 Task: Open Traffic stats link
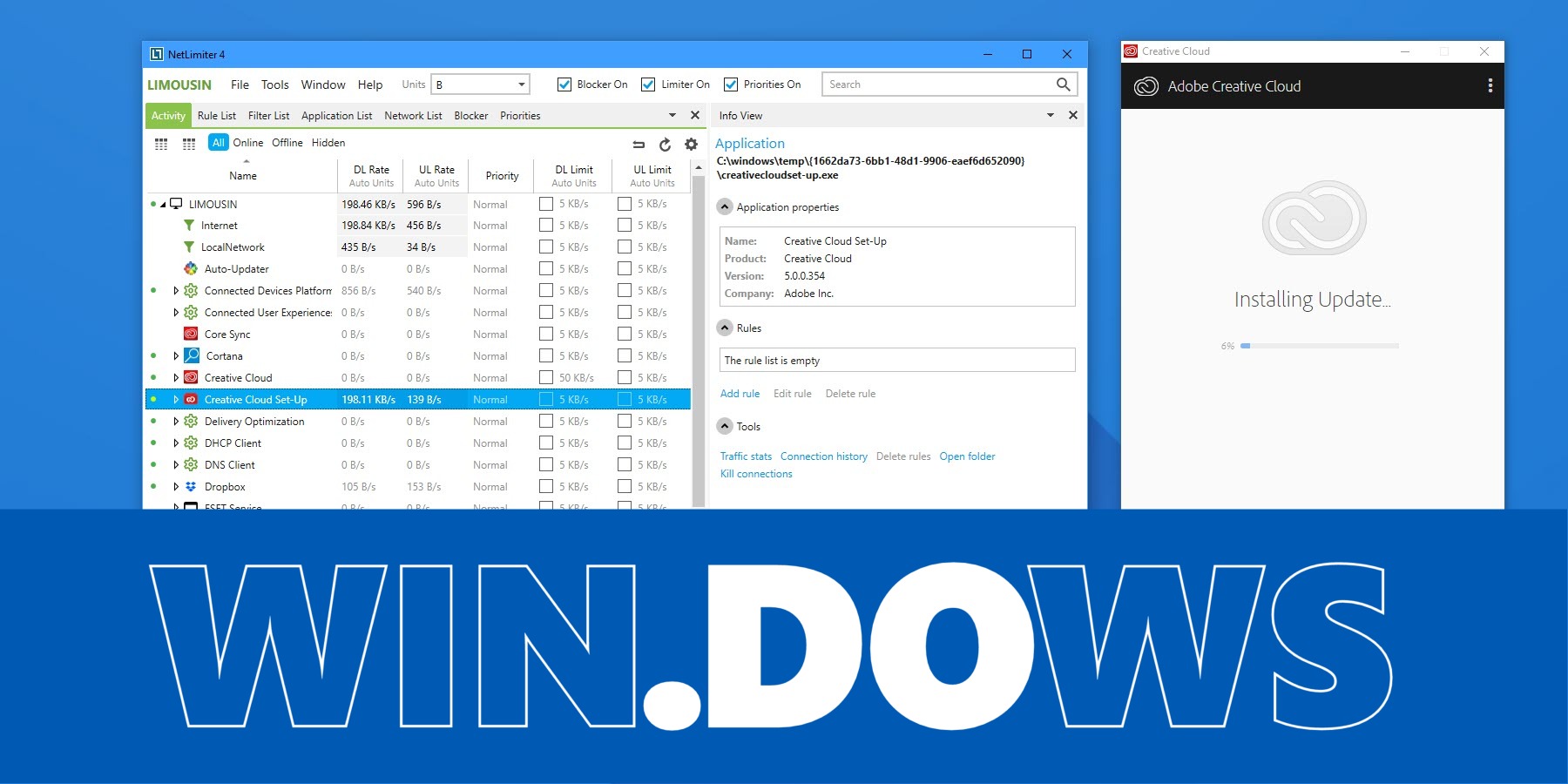(746, 456)
